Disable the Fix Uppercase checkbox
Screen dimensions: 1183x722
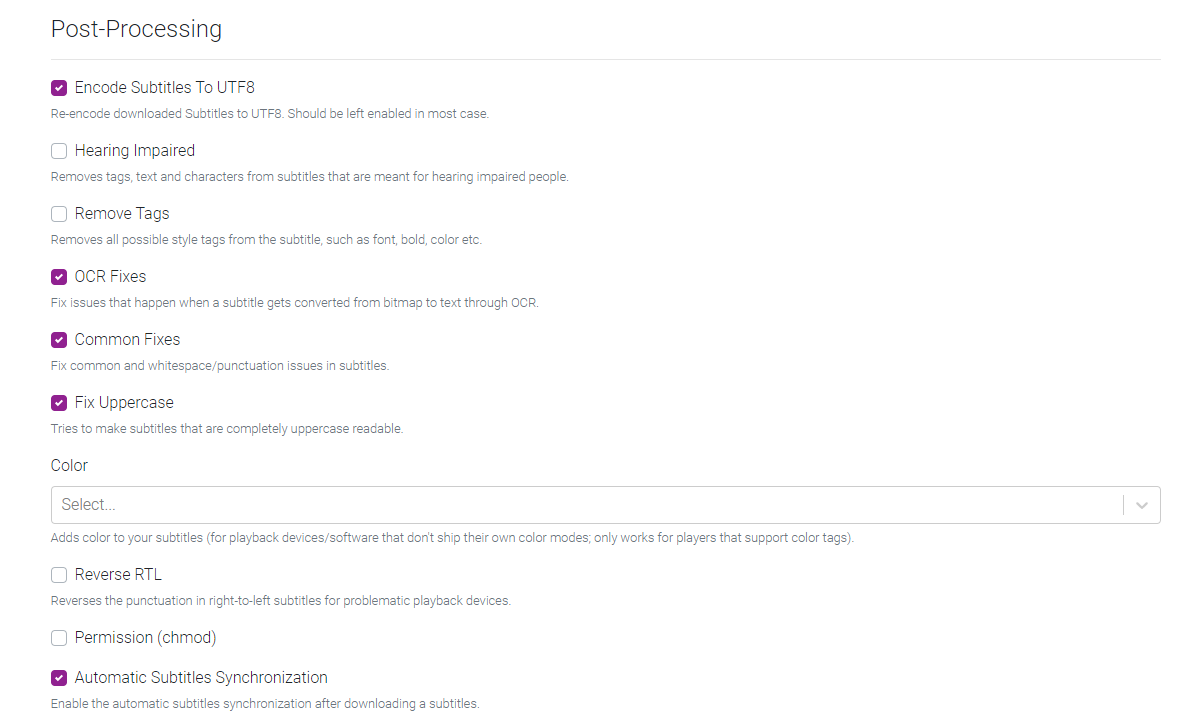pos(58,402)
